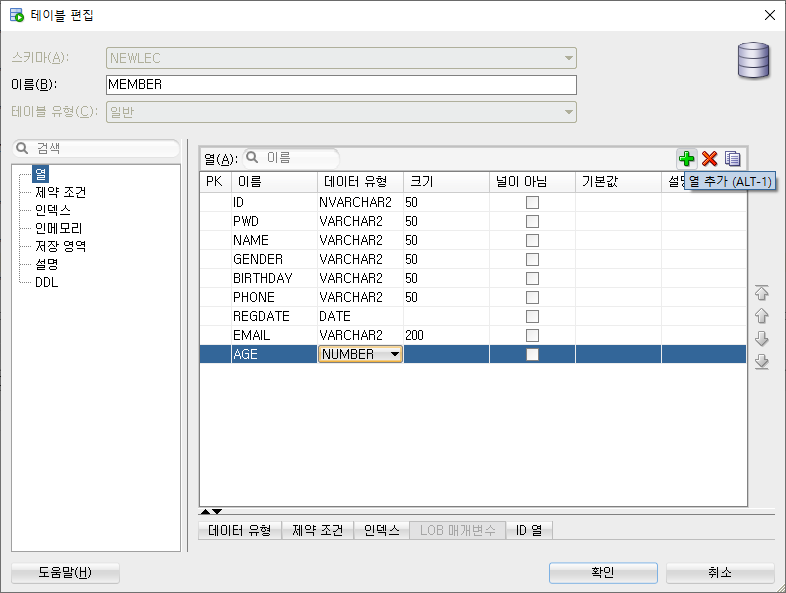This screenshot has height=593, width=786.
Task: Move selected column up one arrow
Action: (761, 316)
